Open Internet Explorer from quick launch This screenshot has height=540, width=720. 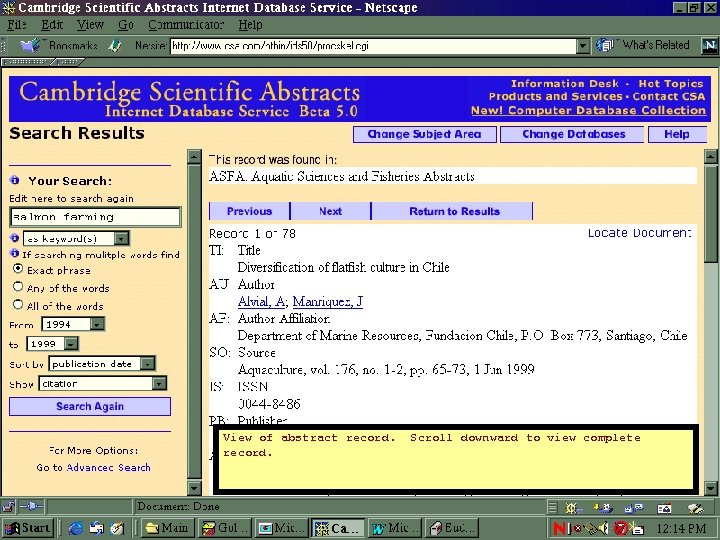coord(75,529)
